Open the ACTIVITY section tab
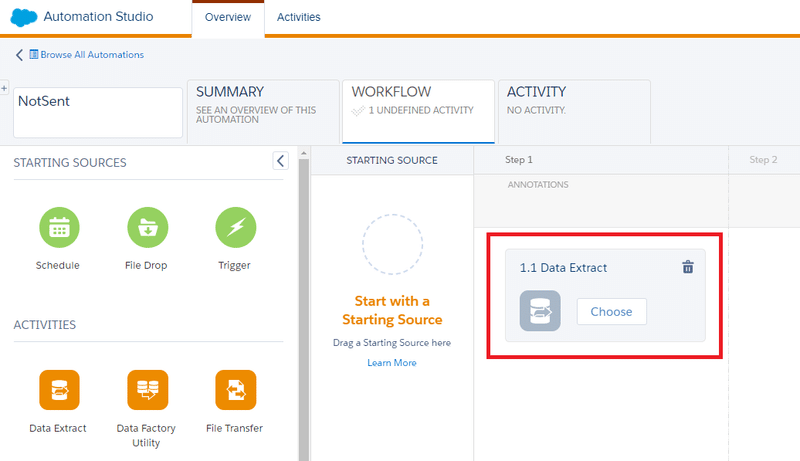The height and width of the screenshot is (461, 800). click(574, 111)
